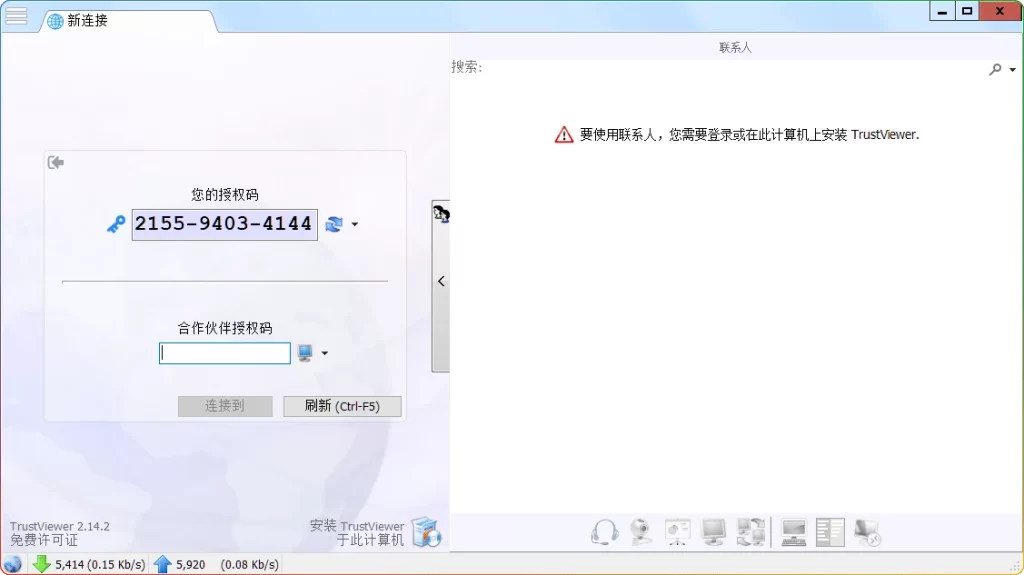The height and width of the screenshot is (575, 1024).
Task: Click the blue key icon
Action: pos(116,224)
